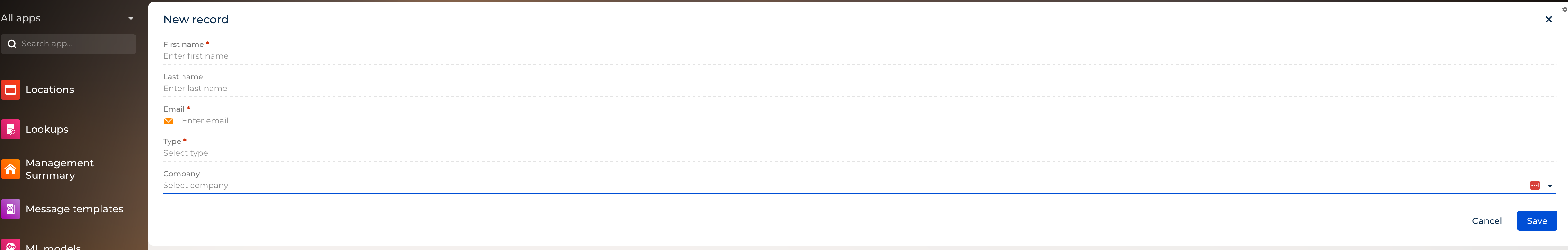Click the Management Summary house icon
The height and width of the screenshot is (250, 1568).
(10, 169)
